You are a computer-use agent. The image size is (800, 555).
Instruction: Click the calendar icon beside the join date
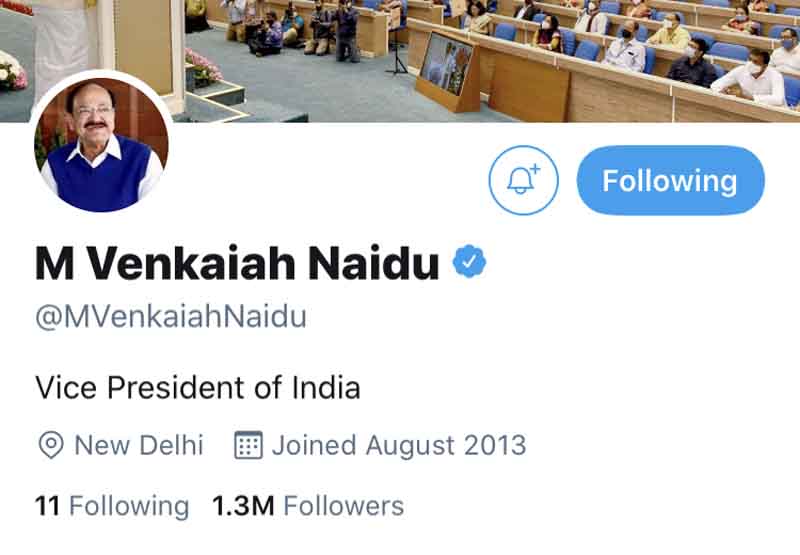pyautogui.click(x=248, y=445)
